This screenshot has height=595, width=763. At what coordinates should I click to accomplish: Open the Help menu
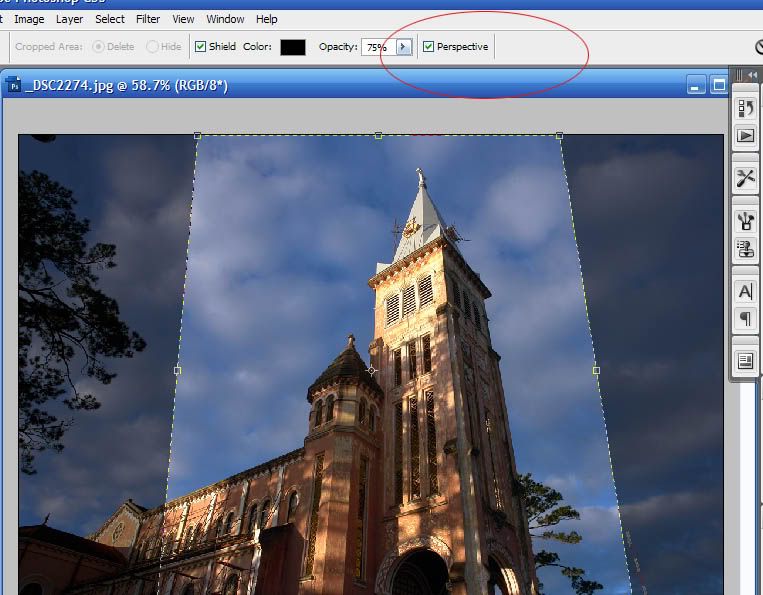(x=267, y=19)
